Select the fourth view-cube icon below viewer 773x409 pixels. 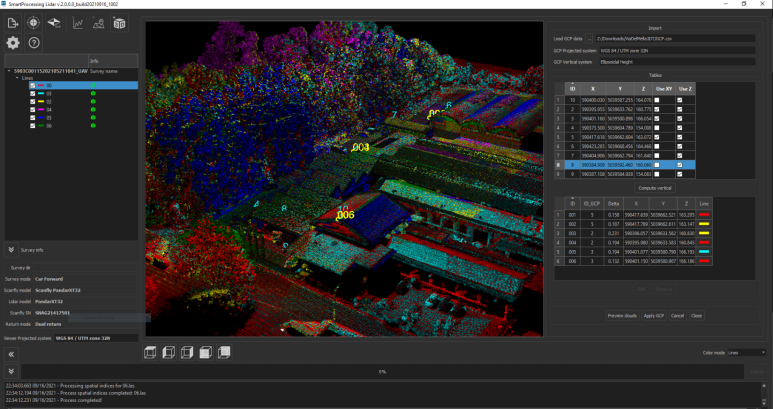pyautogui.click(x=206, y=352)
